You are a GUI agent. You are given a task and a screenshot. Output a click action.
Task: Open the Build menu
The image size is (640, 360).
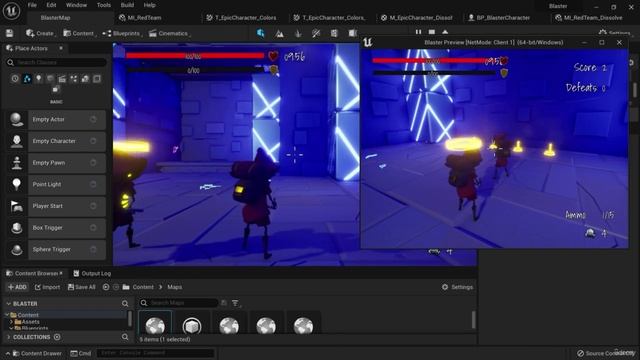(127, 5)
